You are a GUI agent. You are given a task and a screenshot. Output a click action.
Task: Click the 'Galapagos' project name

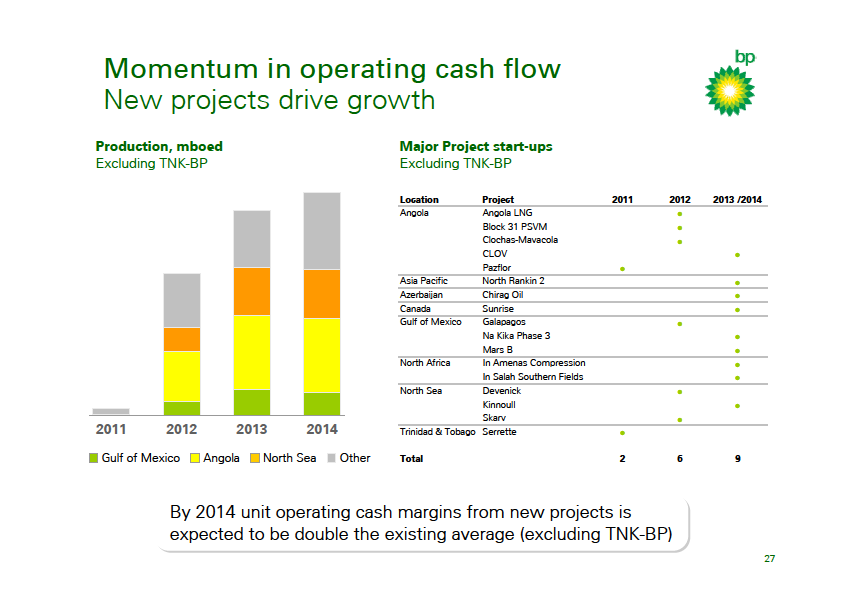(x=504, y=322)
